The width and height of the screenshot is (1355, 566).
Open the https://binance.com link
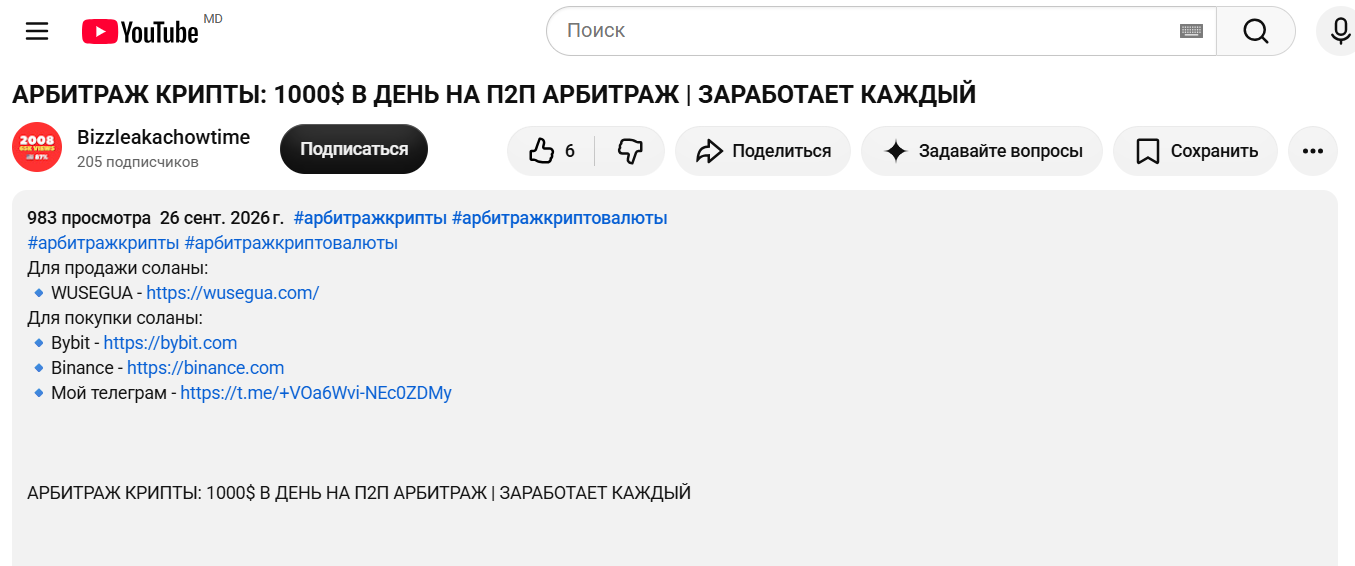point(205,368)
